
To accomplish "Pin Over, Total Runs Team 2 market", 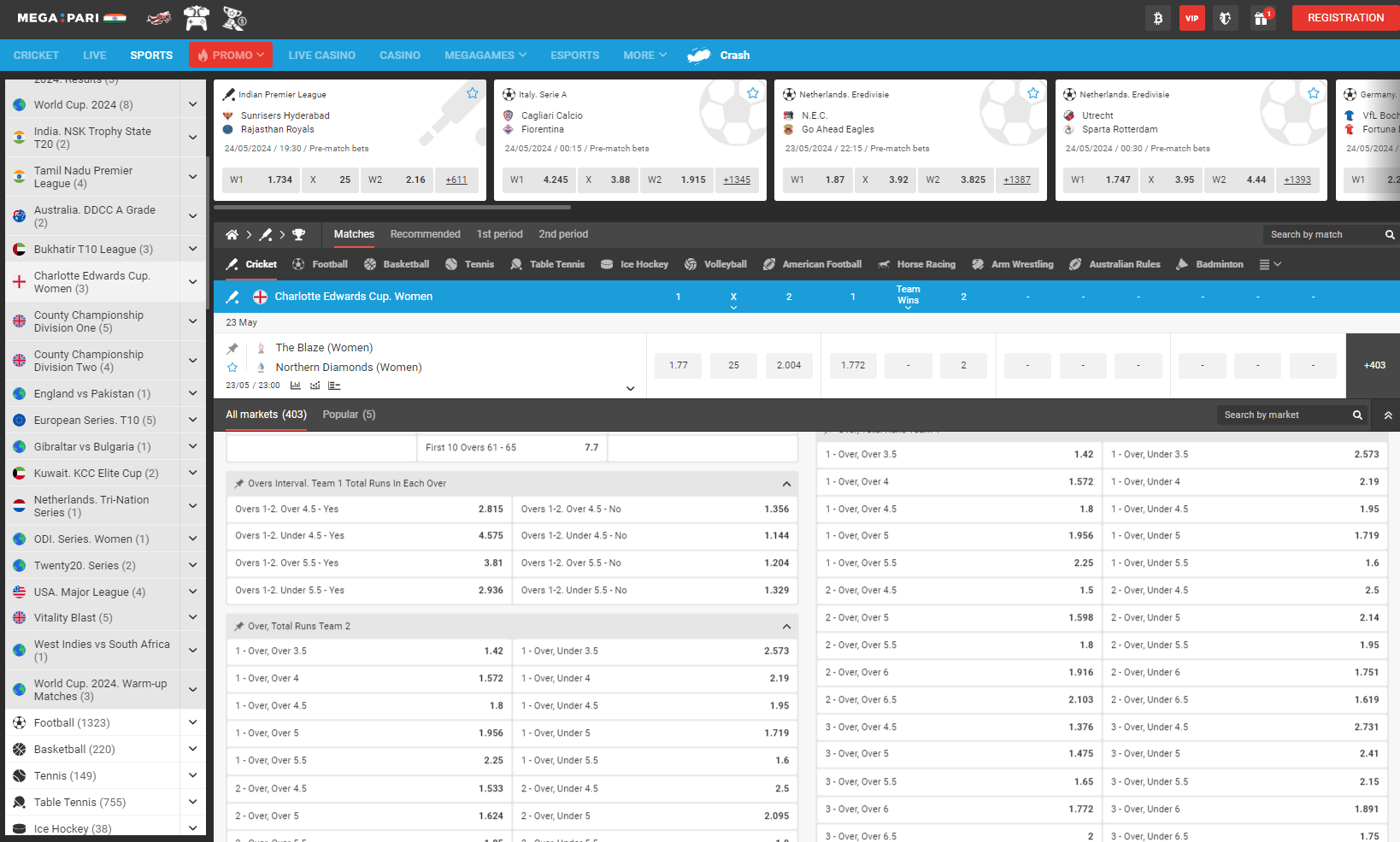I will 239,627.
